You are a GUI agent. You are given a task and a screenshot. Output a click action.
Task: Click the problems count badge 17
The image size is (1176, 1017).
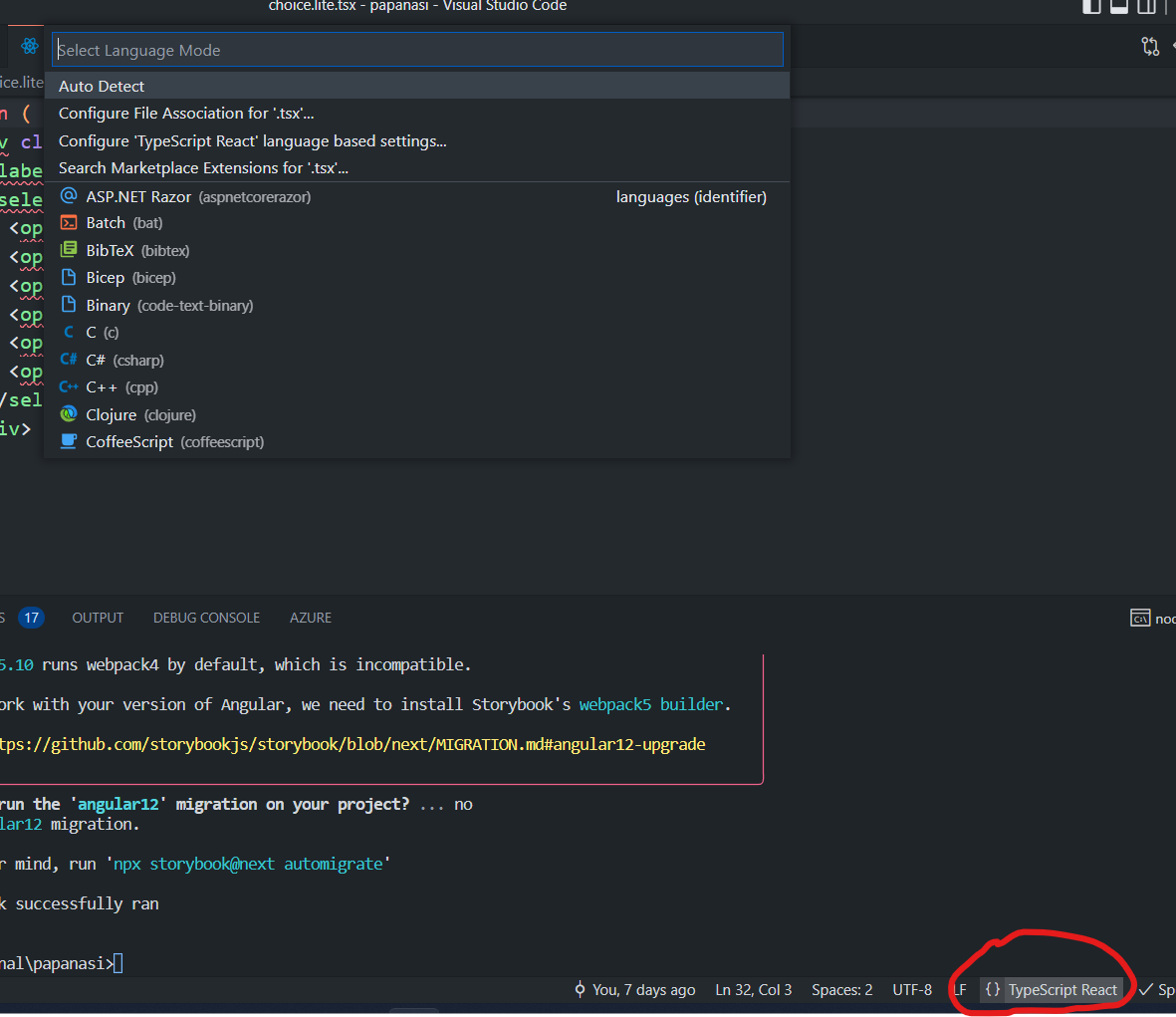[31, 618]
